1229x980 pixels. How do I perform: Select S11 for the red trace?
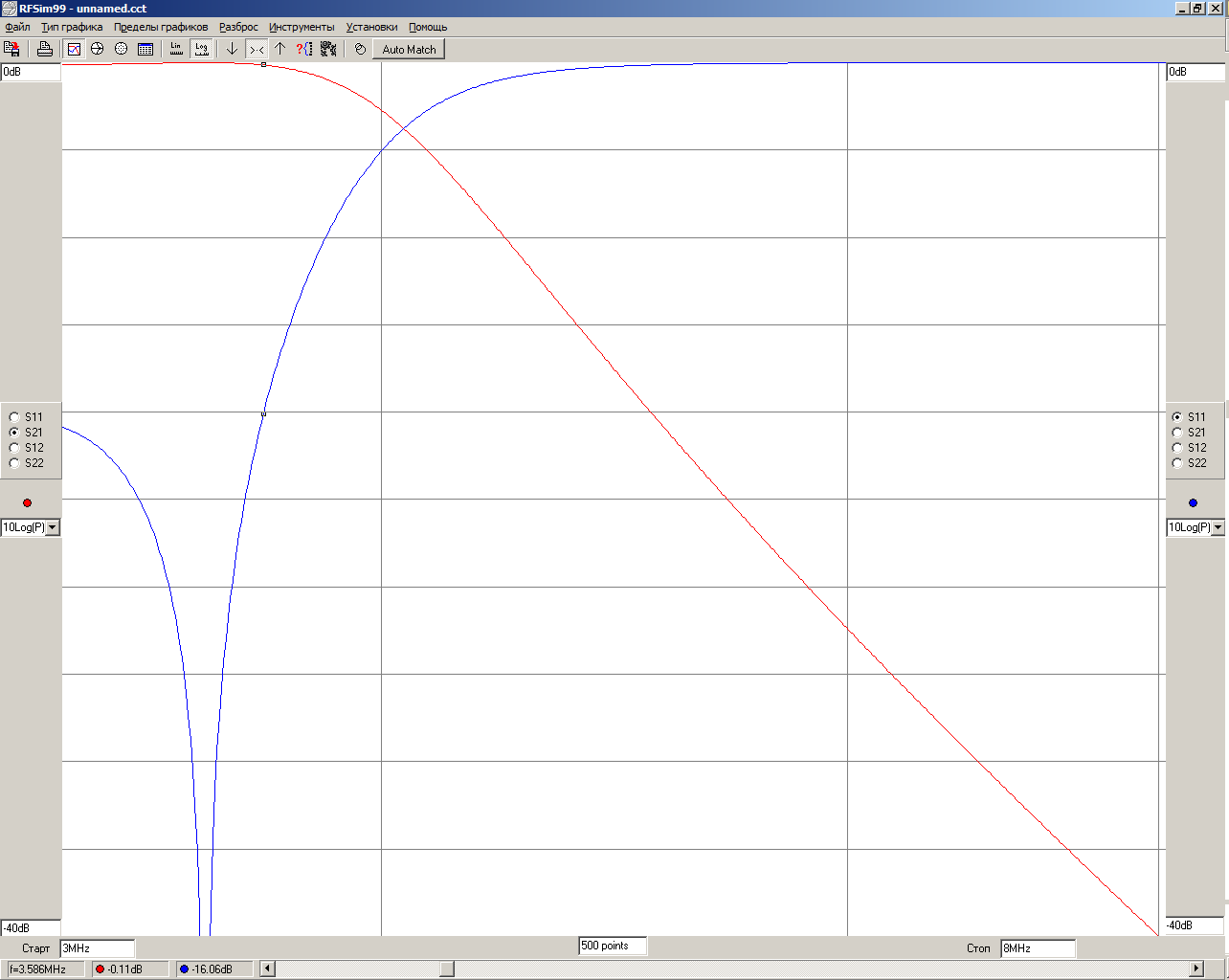[x=14, y=417]
